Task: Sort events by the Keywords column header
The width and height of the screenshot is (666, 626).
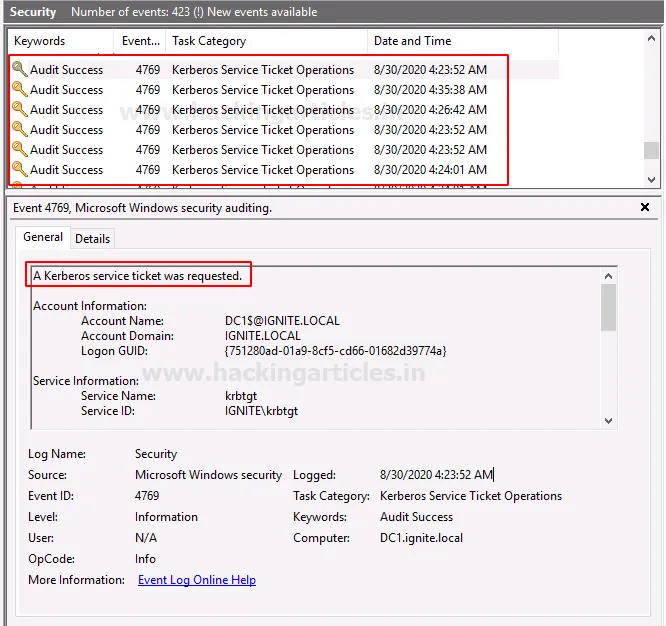Action: (40, 41)
